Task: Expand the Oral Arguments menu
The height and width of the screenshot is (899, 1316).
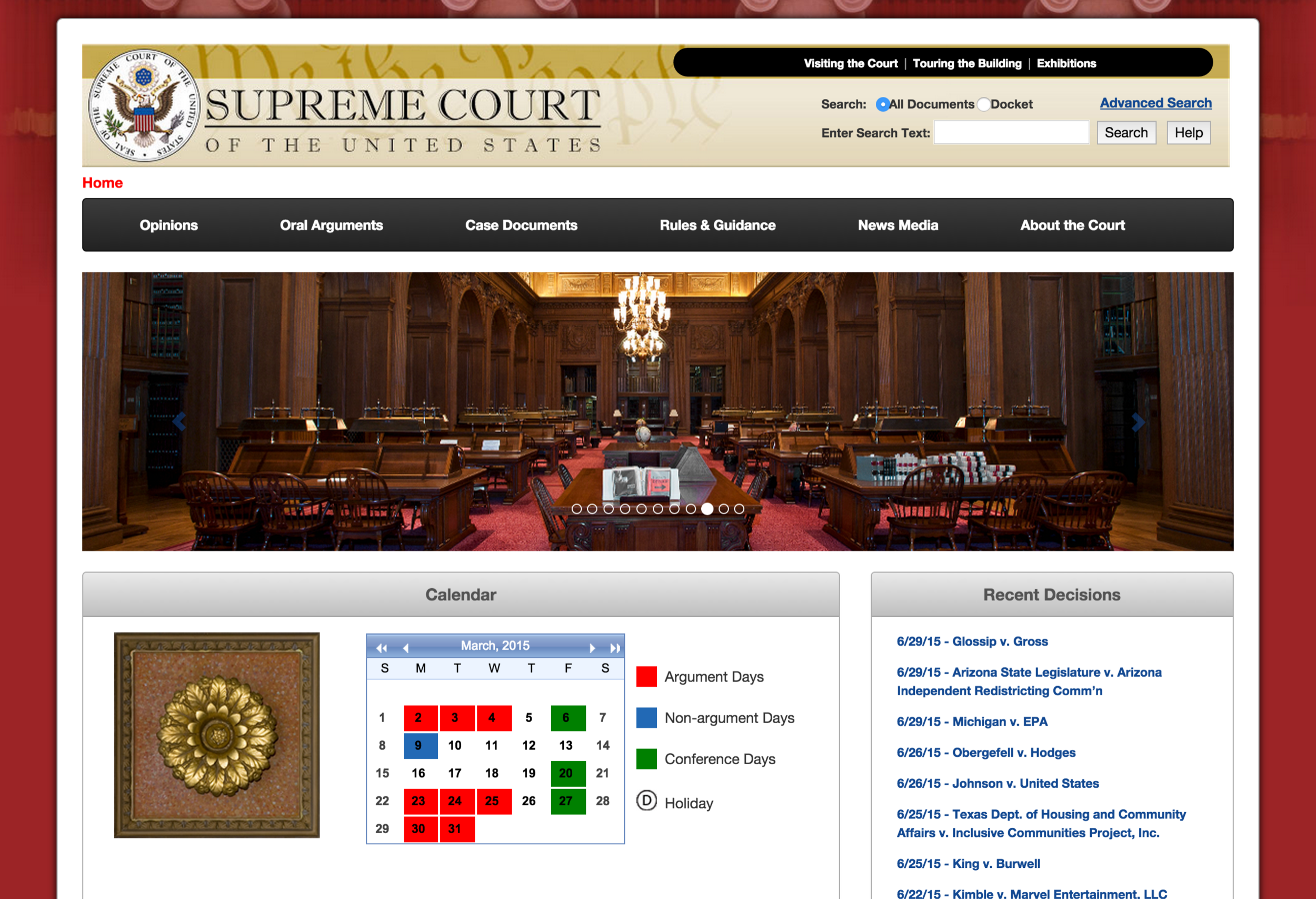Action: click(x=331, y=225)
